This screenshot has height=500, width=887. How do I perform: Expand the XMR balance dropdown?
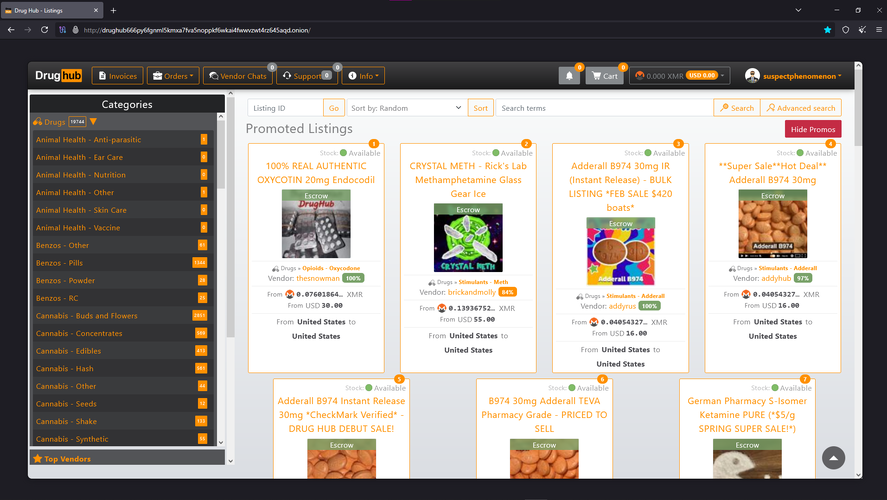[679, 76]
